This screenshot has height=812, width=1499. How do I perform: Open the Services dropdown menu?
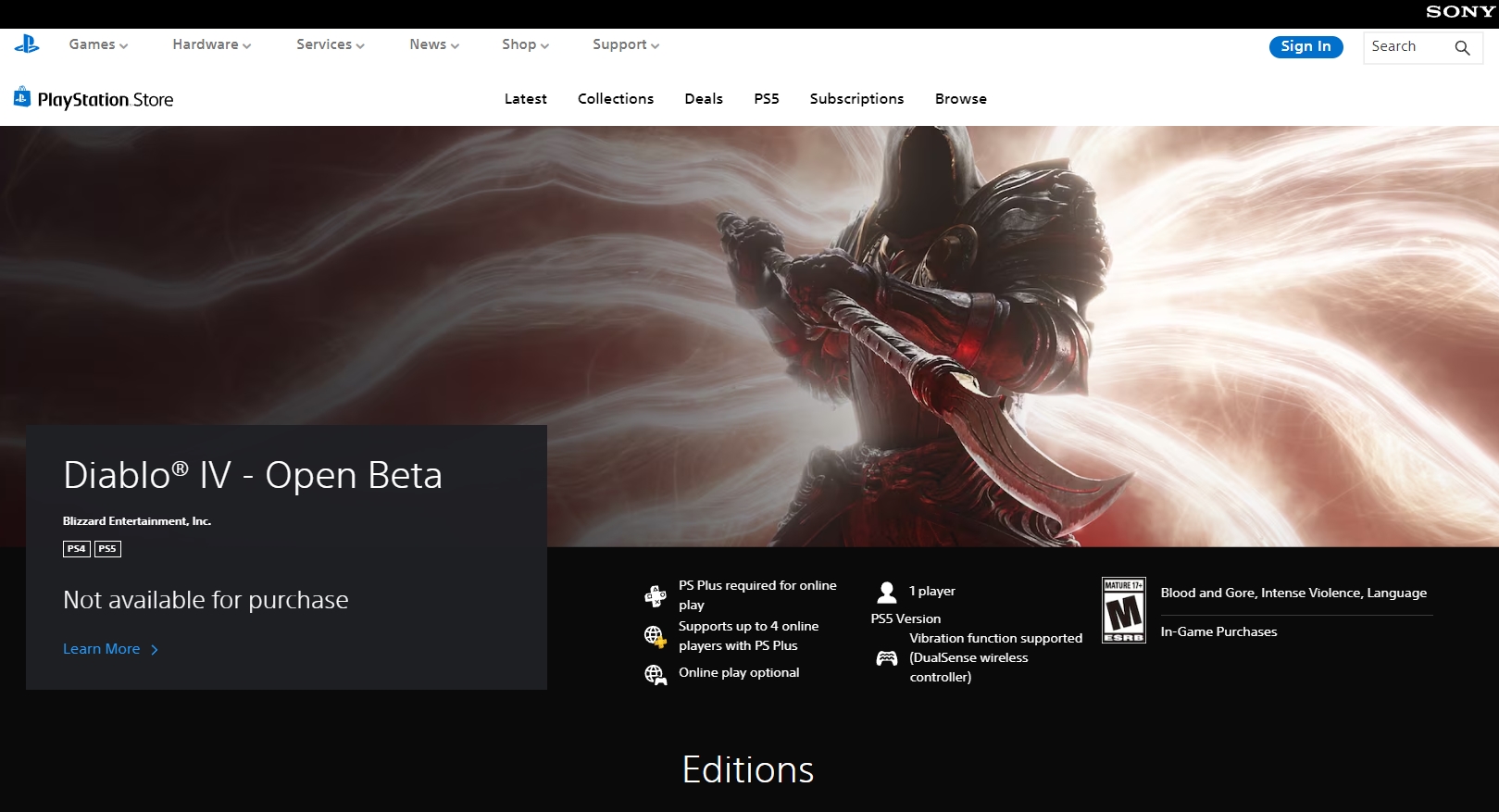click(330, 44)
